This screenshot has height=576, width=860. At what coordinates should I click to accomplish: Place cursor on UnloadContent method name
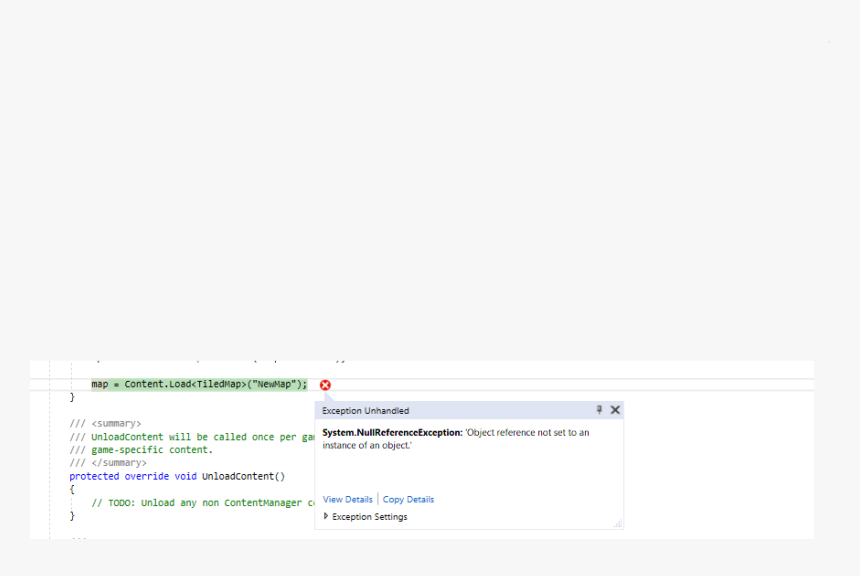(x=239, y=476)
